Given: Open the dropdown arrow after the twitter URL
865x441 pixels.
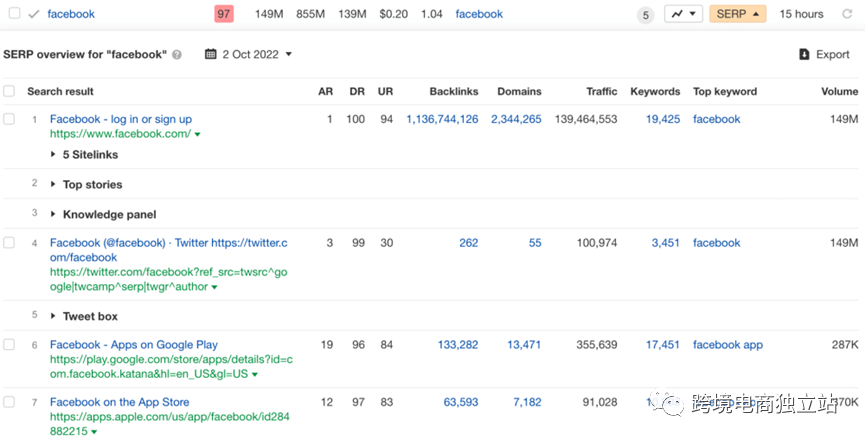Looking at the screenshot, I should pyautogui.click(x=214, y=287).
